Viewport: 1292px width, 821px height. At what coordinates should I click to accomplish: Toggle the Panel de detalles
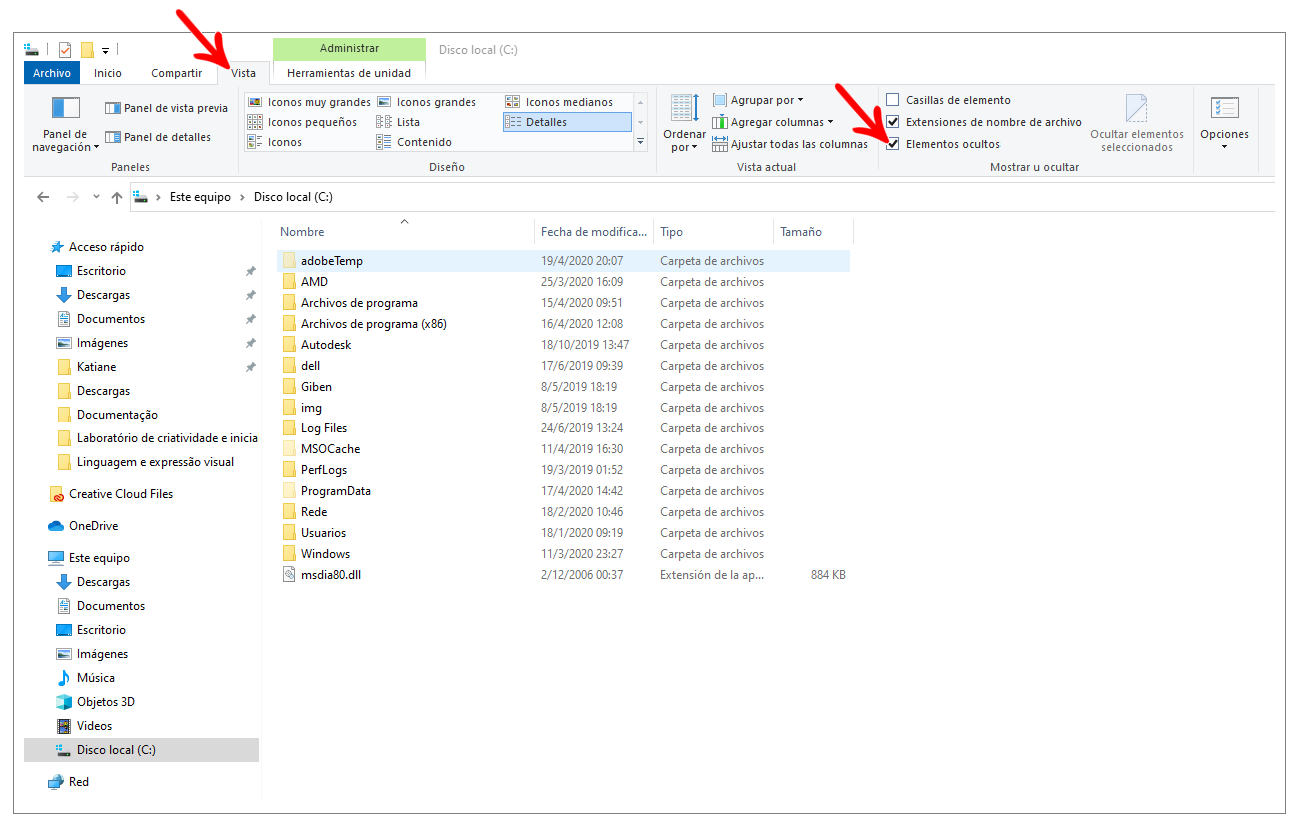pos(158,137)
